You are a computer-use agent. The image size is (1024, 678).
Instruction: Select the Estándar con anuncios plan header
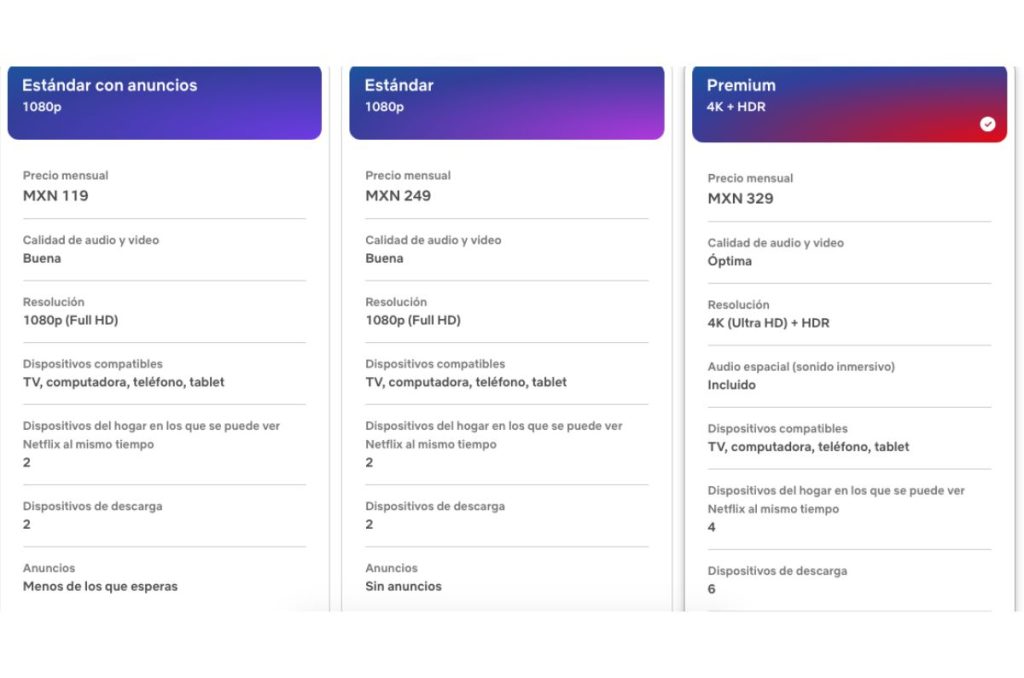164,102
